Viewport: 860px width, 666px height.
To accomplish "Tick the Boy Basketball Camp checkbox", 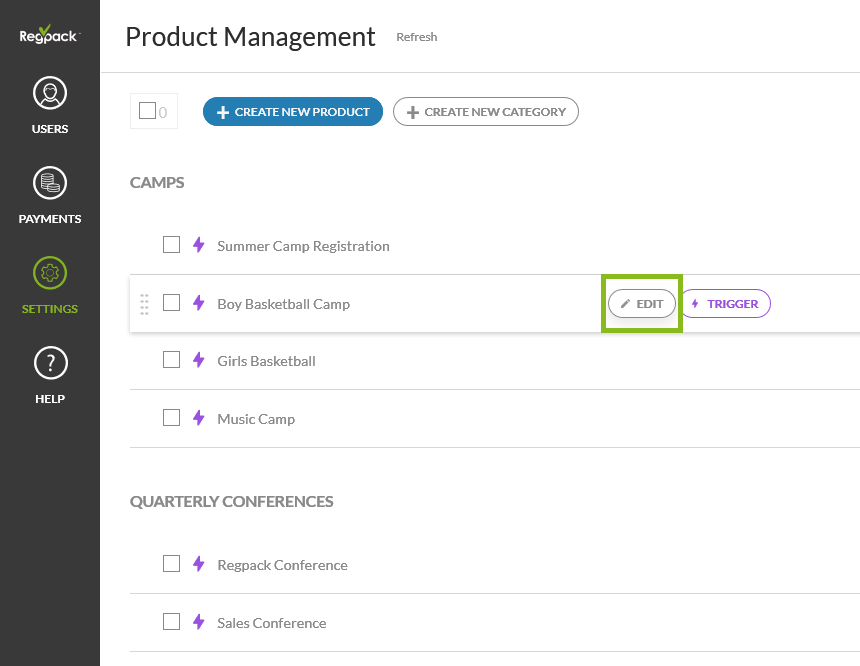I will 171,302.
